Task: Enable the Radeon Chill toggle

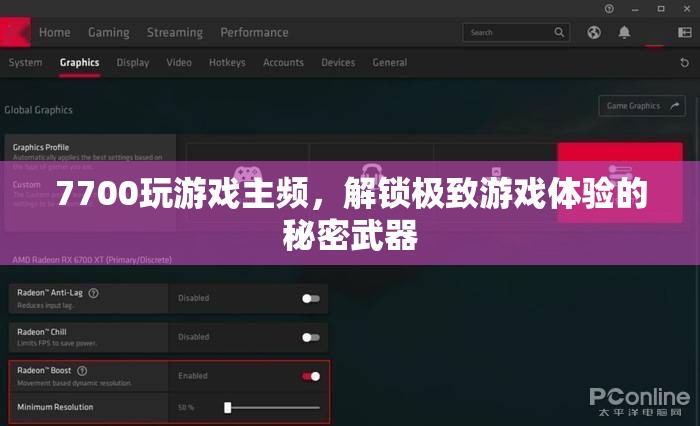Action: [x=311, y=337]
